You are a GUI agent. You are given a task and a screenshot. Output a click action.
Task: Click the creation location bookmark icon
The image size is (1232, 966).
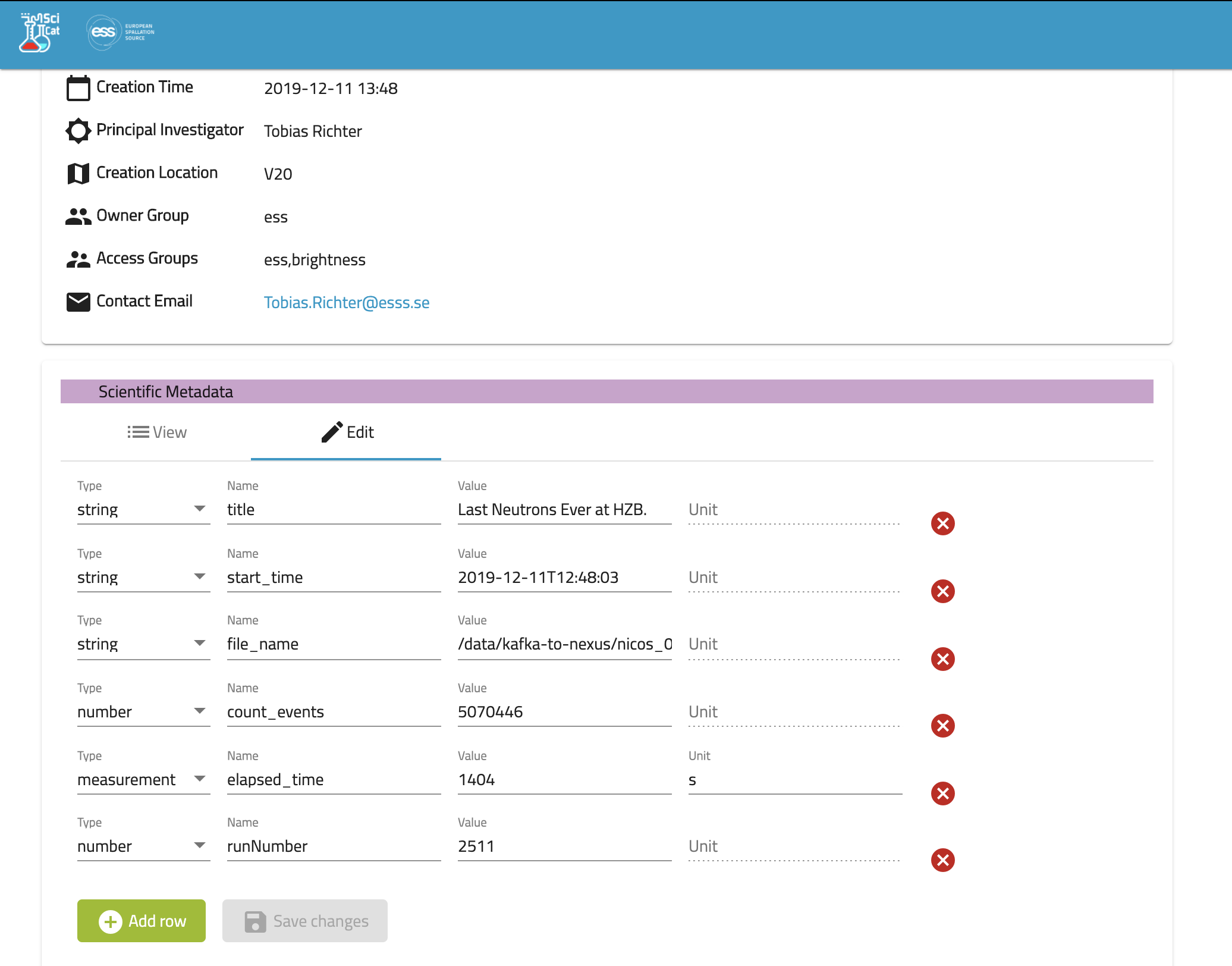(x=77, y=174)
